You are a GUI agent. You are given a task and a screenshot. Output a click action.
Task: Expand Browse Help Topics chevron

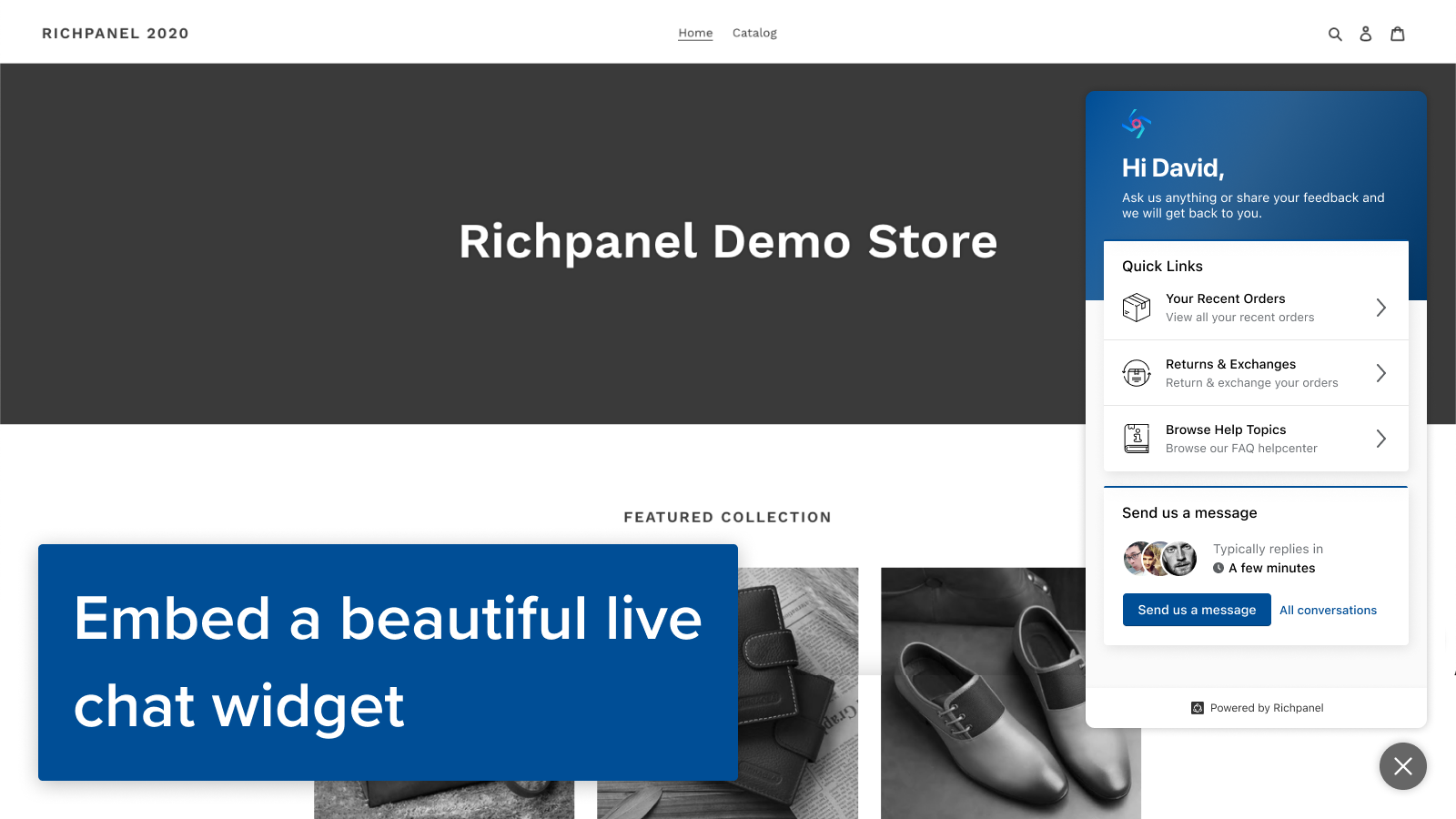click(1381, 439)
